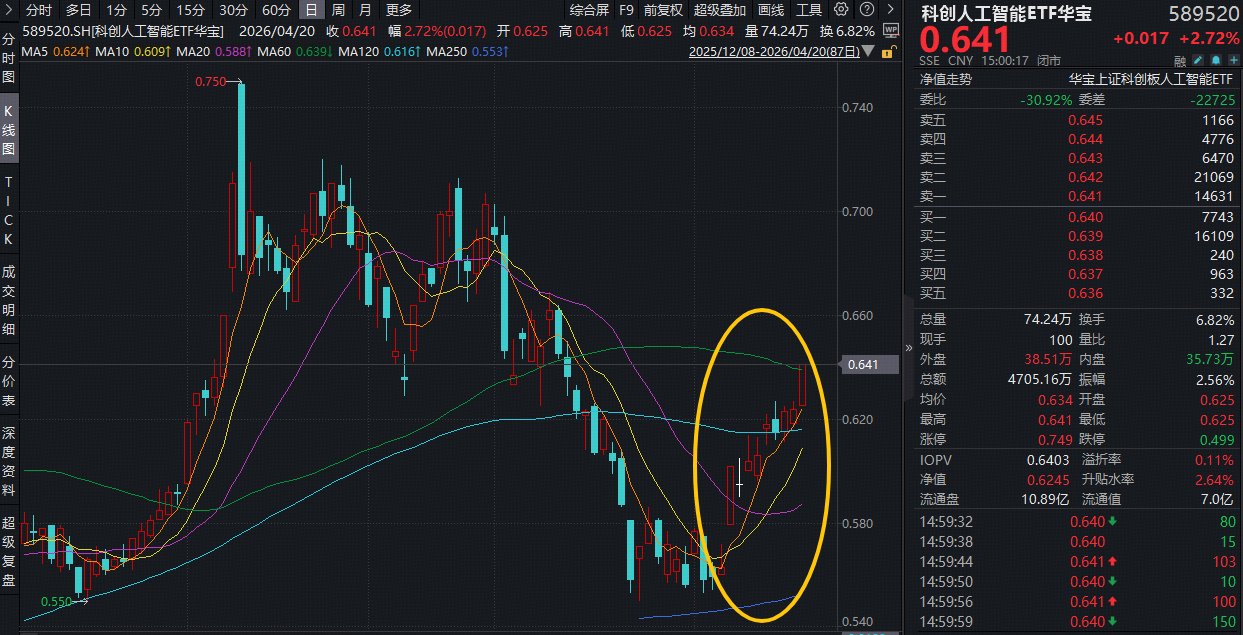Select the pencil edit icon above the quote panel
The image size is (1243, 635).
(1197, 60)
